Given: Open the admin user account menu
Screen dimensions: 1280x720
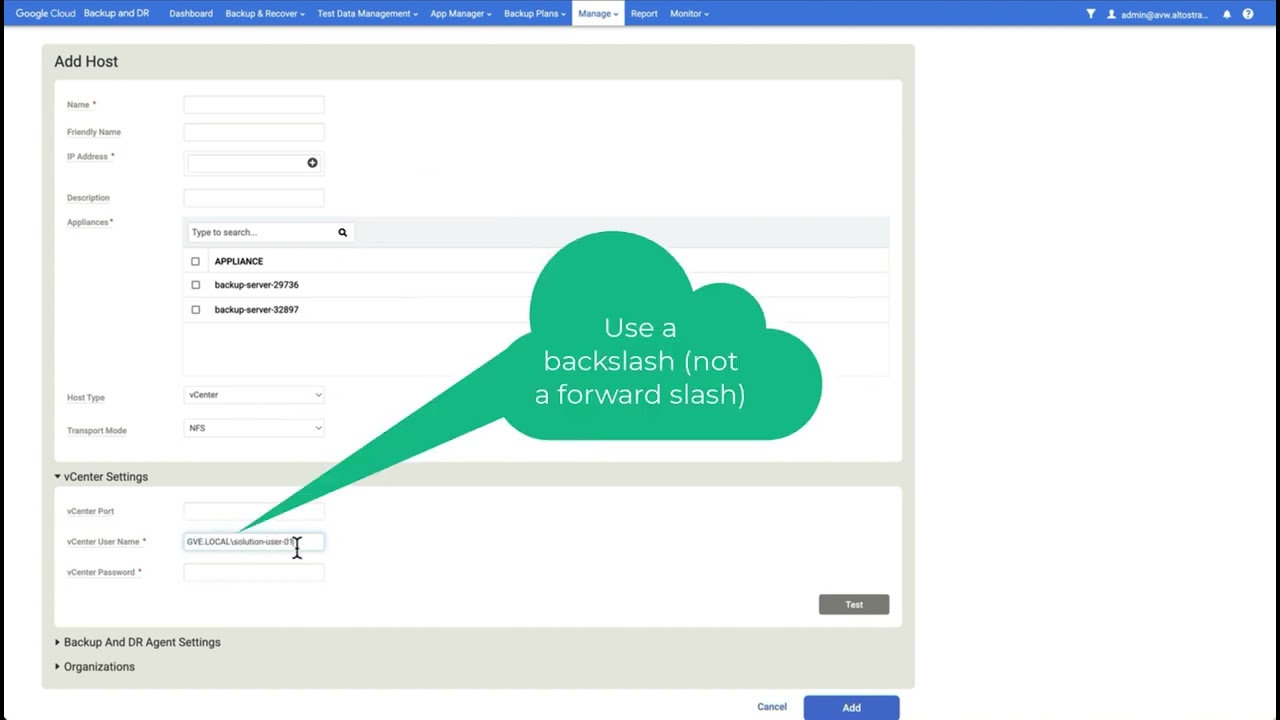Looking at the screenshot, I should pos(1157,14).
